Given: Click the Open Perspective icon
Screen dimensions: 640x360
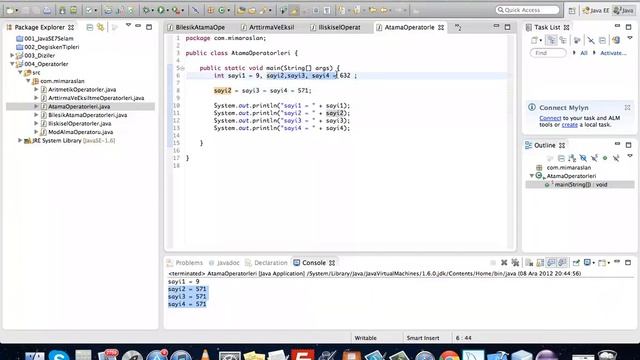Looking at the screenshot, I should tap(571, 11).
